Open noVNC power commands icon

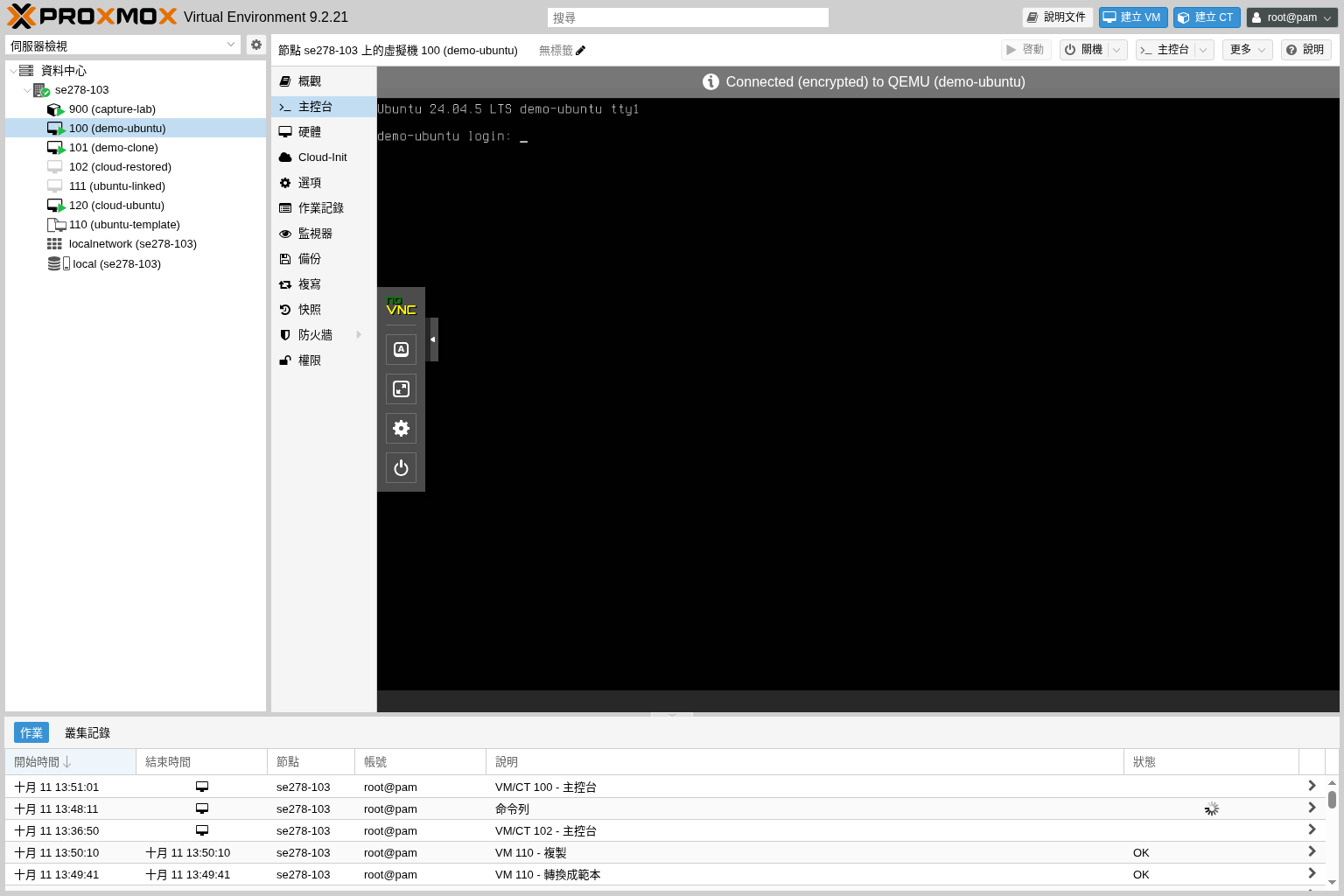401,467
